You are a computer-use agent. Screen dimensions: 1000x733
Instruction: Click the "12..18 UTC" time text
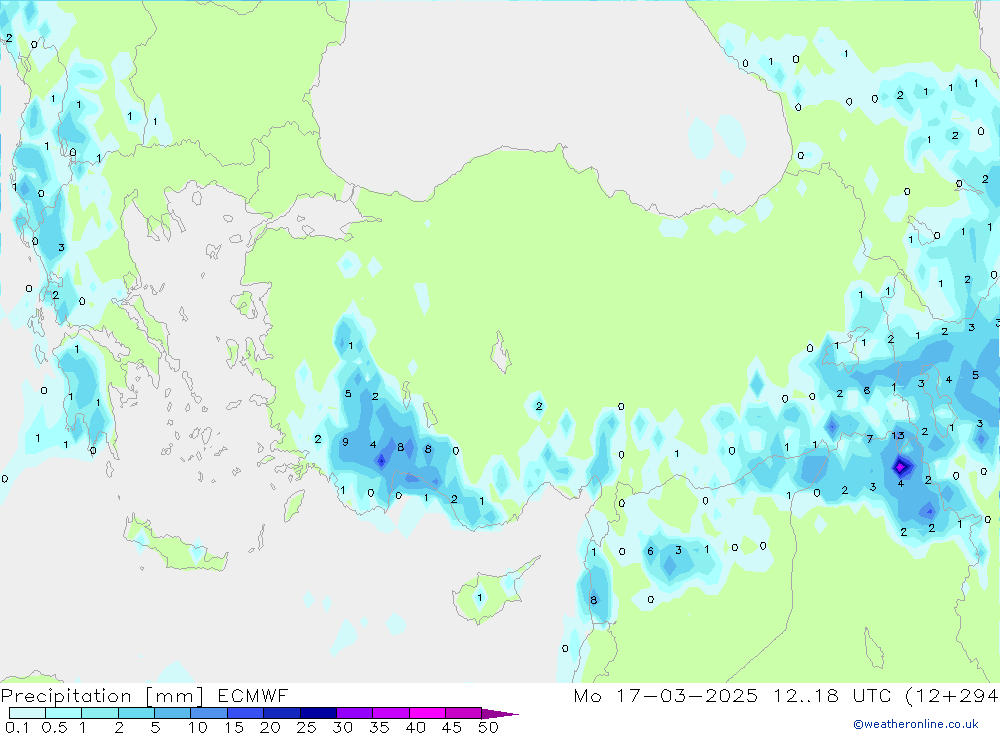click(832, 695)
